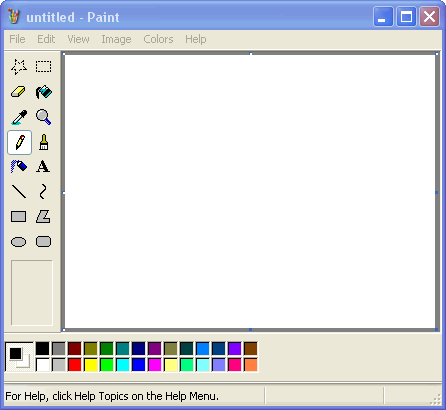
Task: Select the Polygon tool
Action: click(44, 217)
